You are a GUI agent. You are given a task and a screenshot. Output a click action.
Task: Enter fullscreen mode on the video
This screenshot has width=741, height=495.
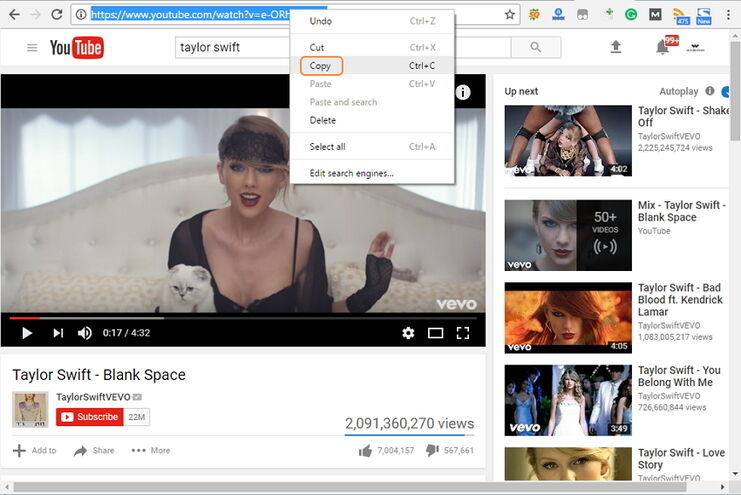[x=463, y=333]
